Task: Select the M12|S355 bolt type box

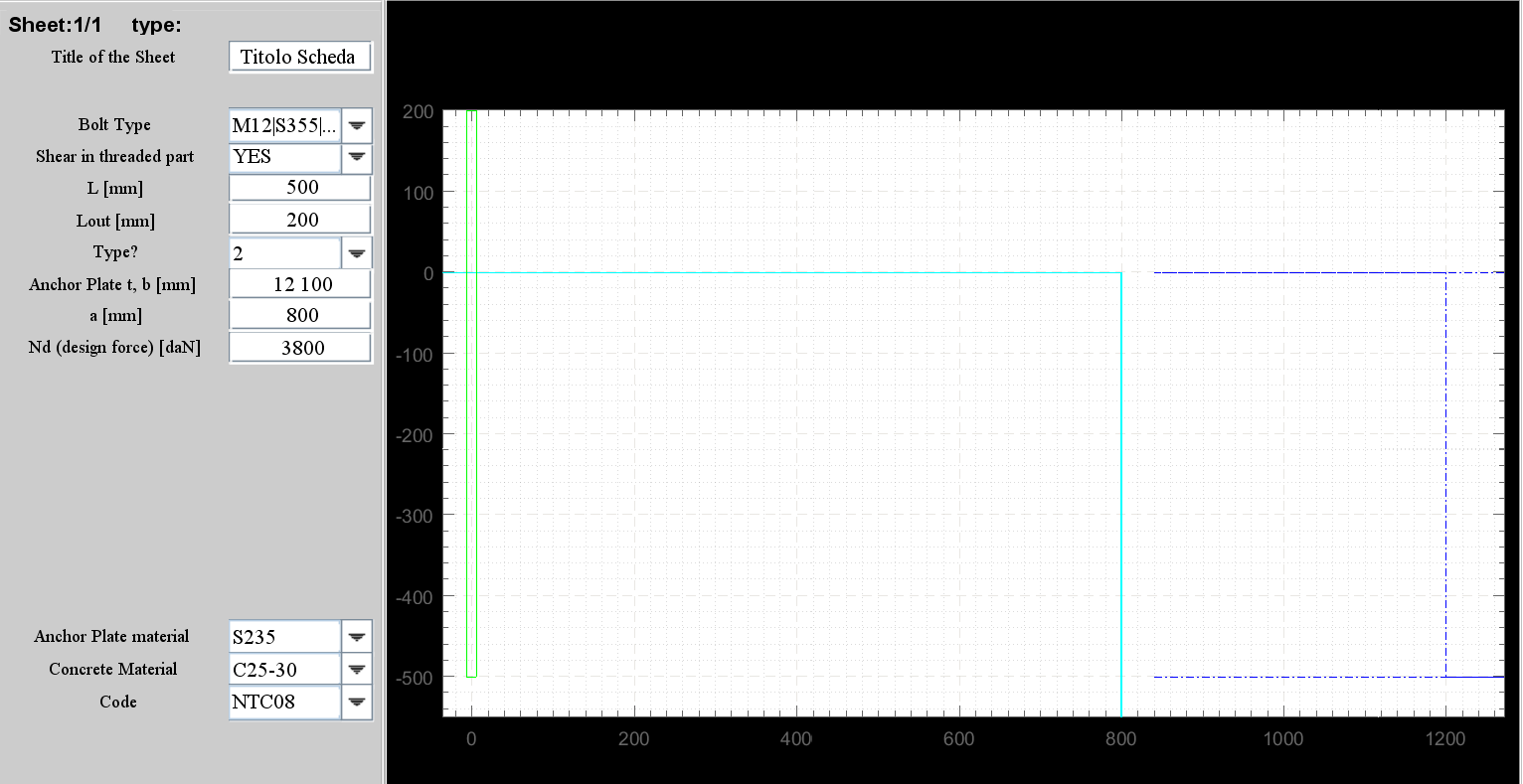Action: pos(285,125)
